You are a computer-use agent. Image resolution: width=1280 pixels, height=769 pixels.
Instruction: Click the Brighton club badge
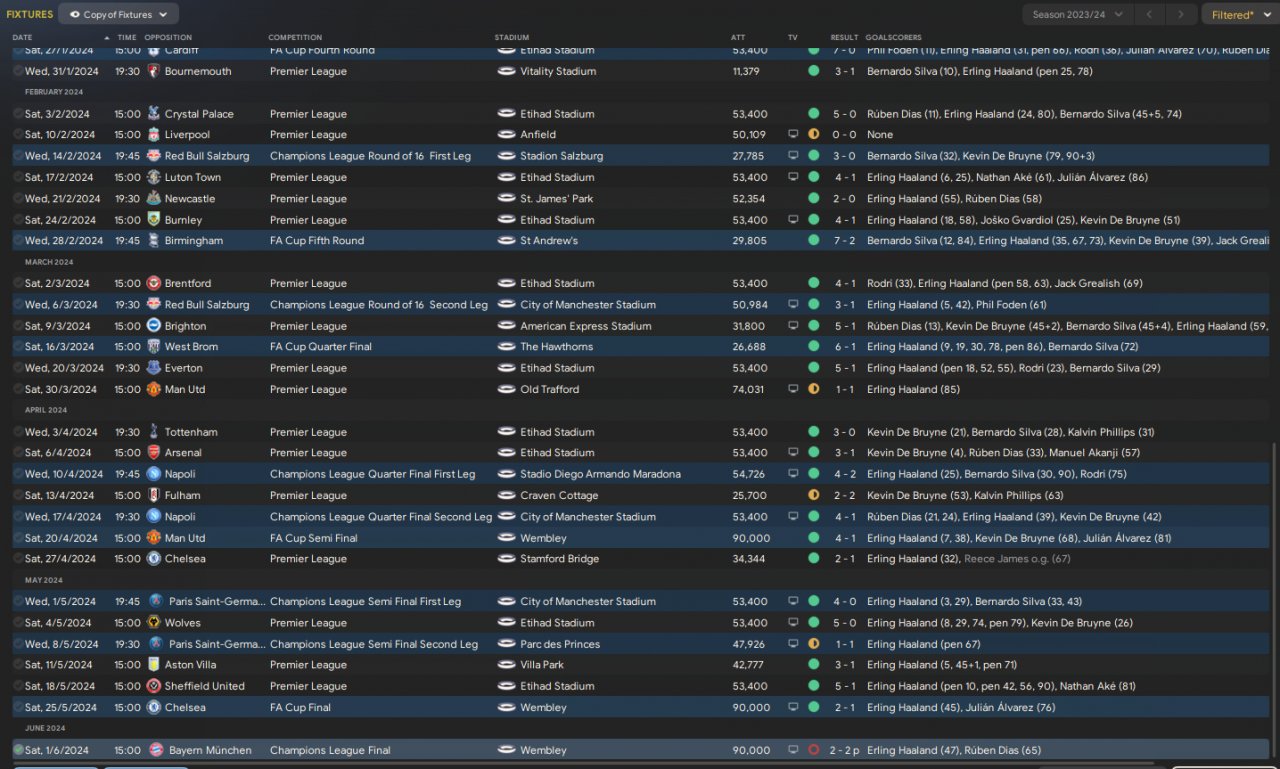click(x=154, y=326)
